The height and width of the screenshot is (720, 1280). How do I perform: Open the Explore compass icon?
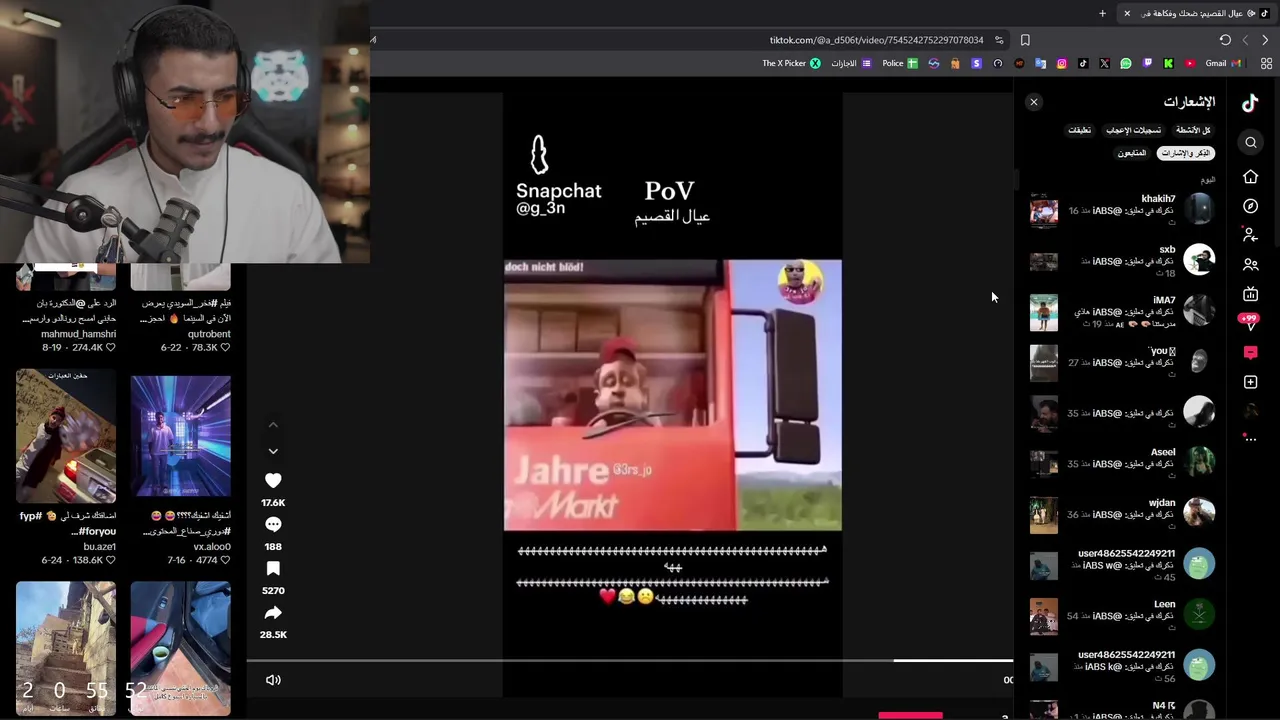click(x=1250, y=206)
